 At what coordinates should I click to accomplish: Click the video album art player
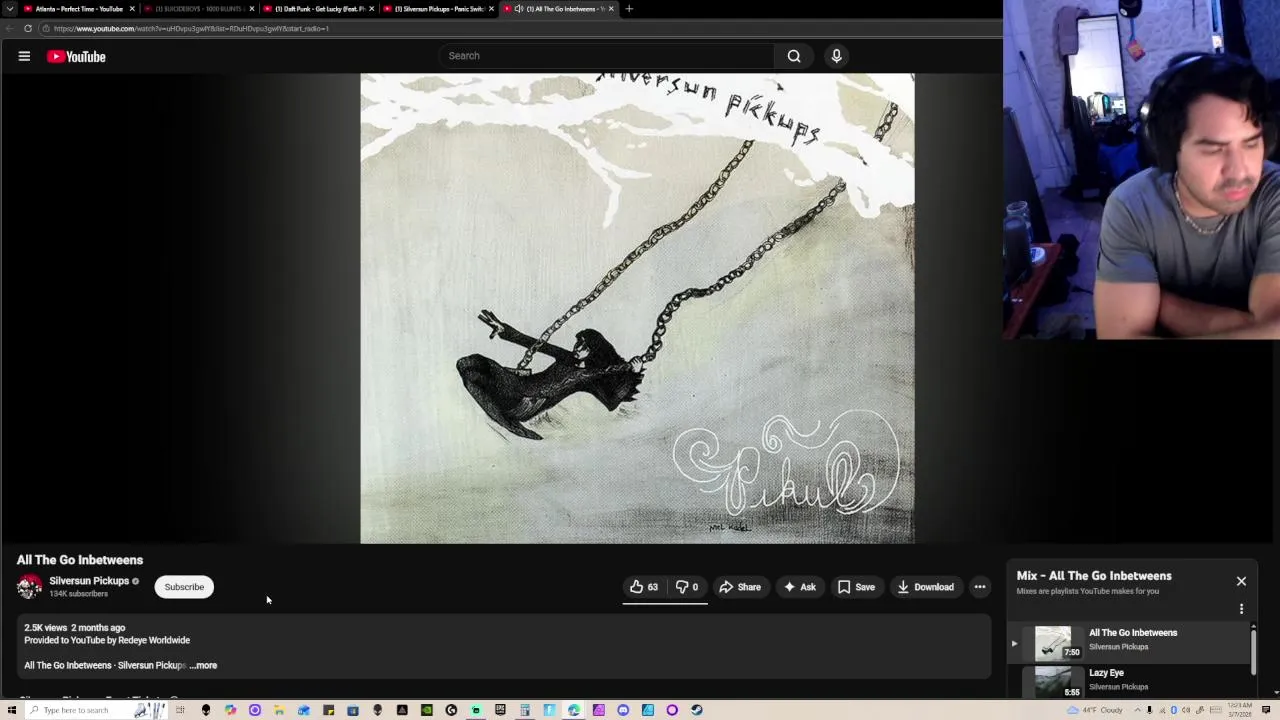point(637,308)
